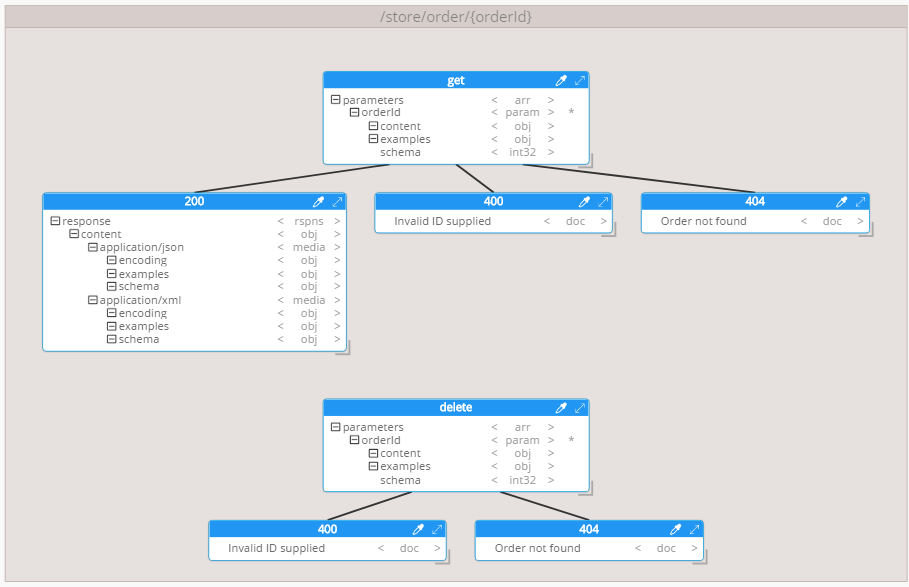Toggle examples expander in the delete node
Screen dimensions: 909x587
373,466
